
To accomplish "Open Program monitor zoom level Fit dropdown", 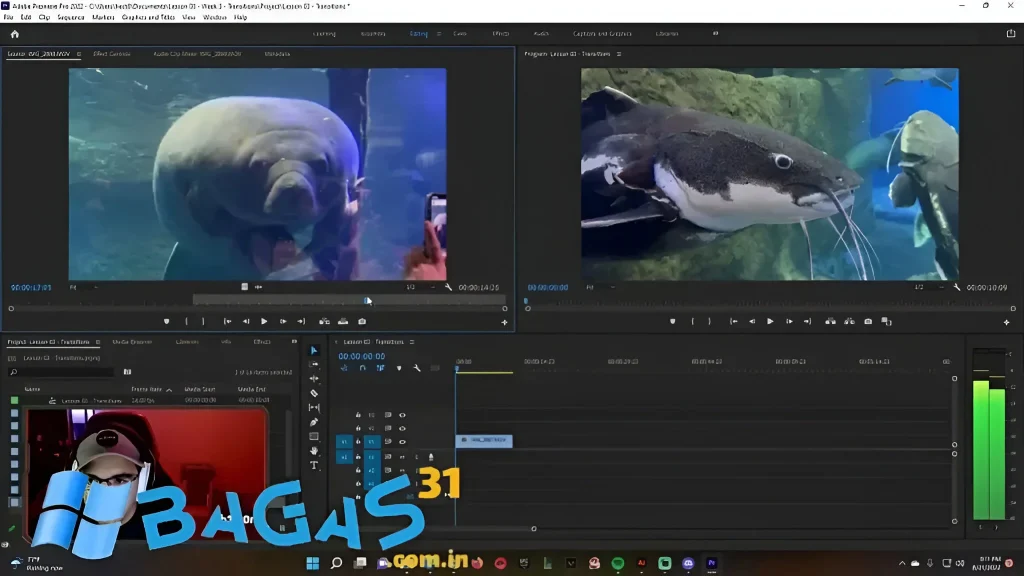I will 601,287.
